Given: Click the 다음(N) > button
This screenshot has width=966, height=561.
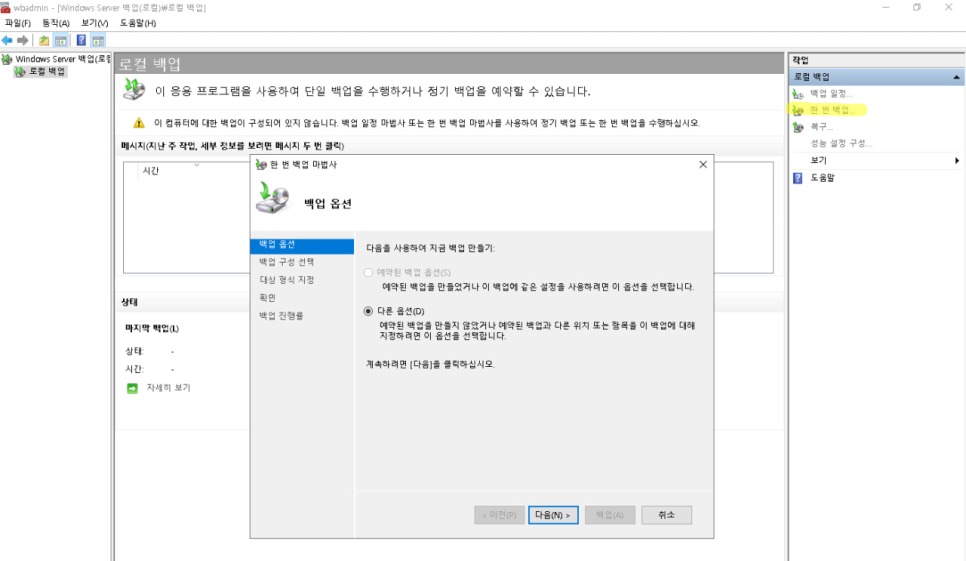Looking at the screenshot, I should [553, 515].
